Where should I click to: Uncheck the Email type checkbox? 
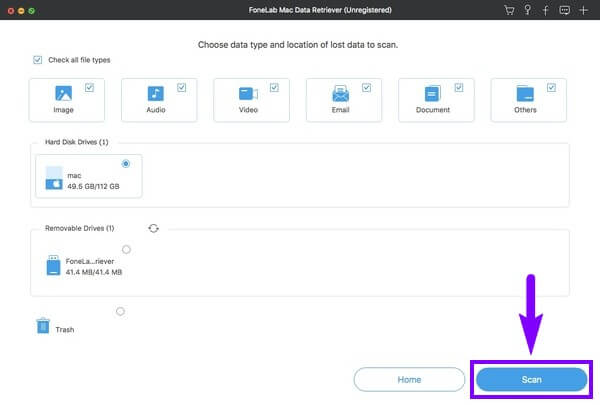[366, 88]
